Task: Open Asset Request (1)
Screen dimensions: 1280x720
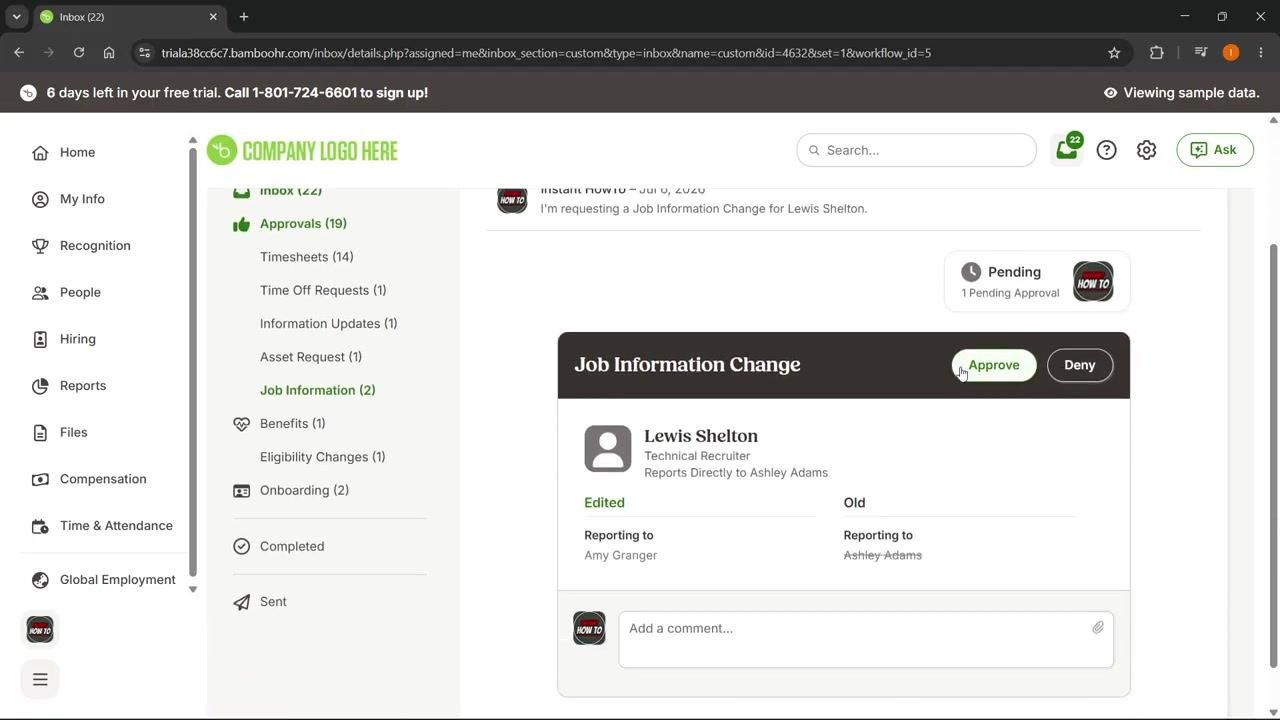Action: [311, 357]
